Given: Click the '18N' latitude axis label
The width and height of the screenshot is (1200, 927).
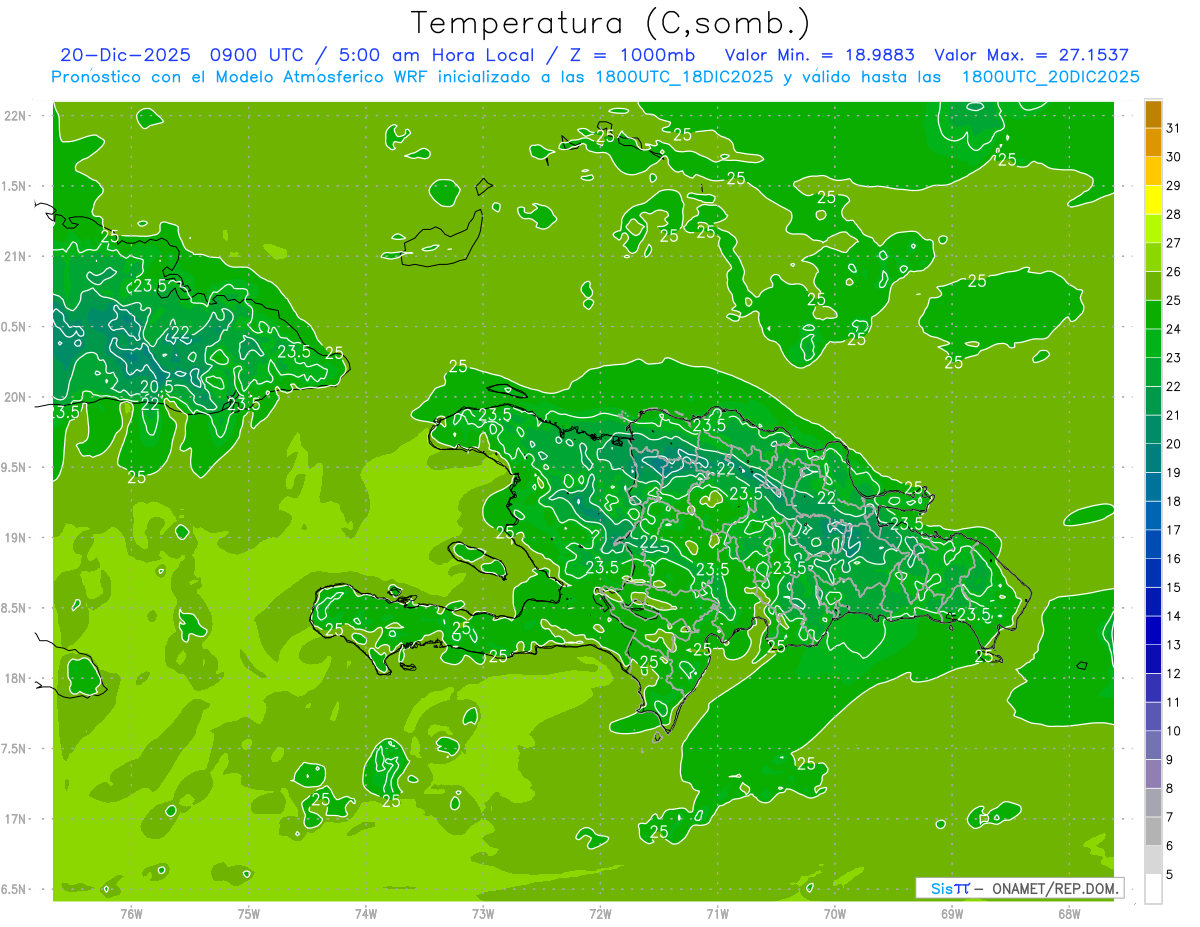Looking at the screenshot, I should pos(16,678).
